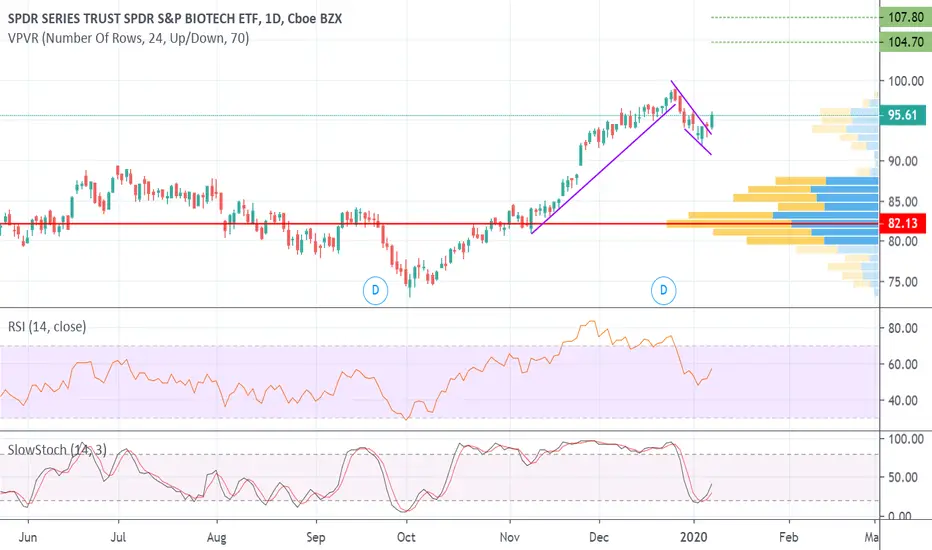Screen dimensions: 932x550
Task: Click the Jul label on time axis
Action: click(x=118, y=537)
